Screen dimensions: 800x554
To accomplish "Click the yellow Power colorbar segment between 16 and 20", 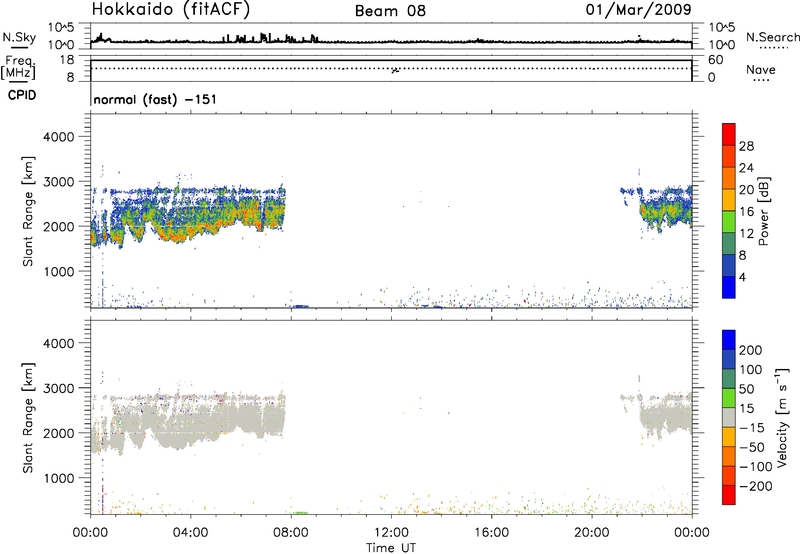I will pos(729,199).
